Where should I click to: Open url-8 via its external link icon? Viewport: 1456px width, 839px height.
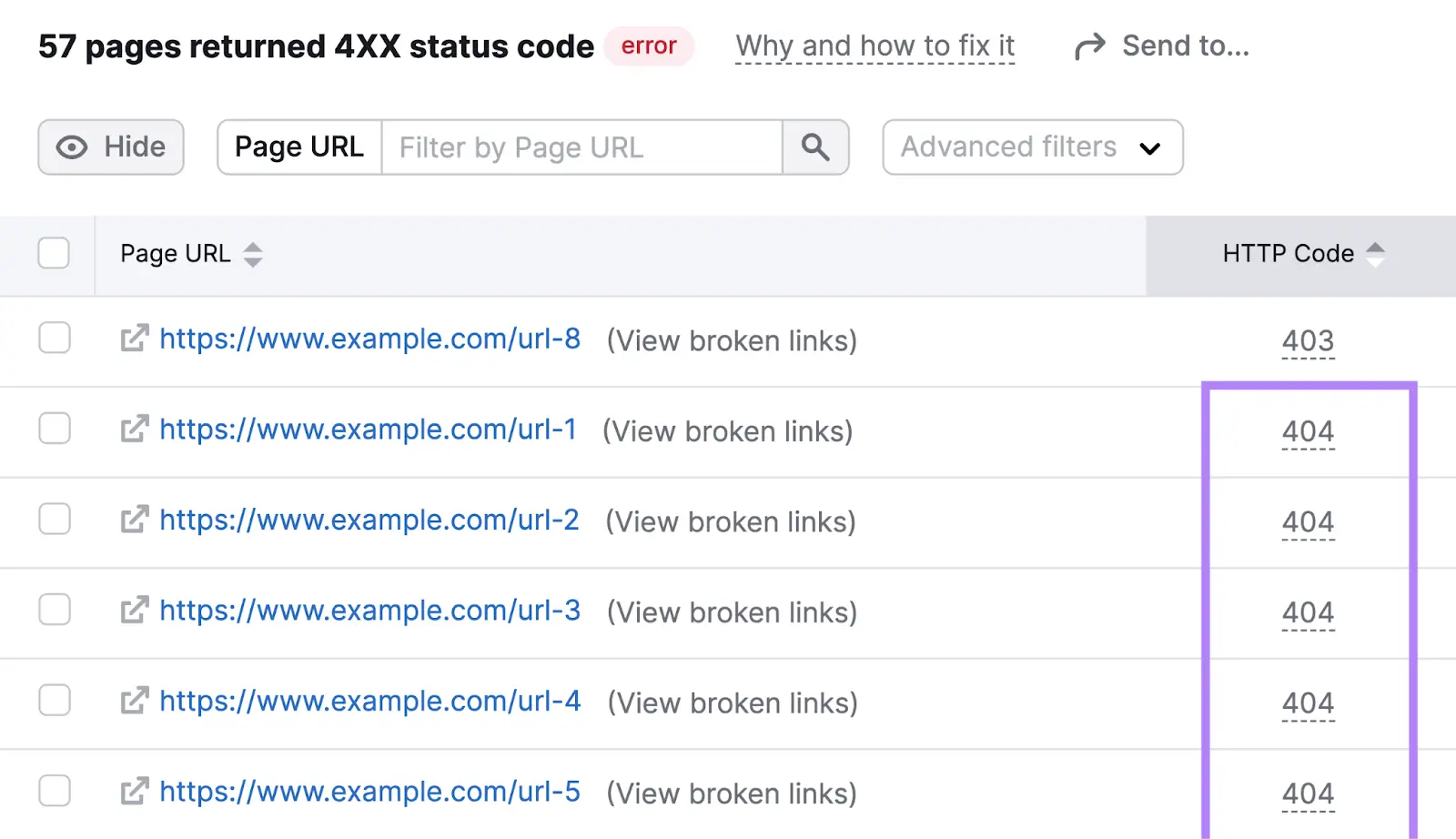(x=133, y=338)
